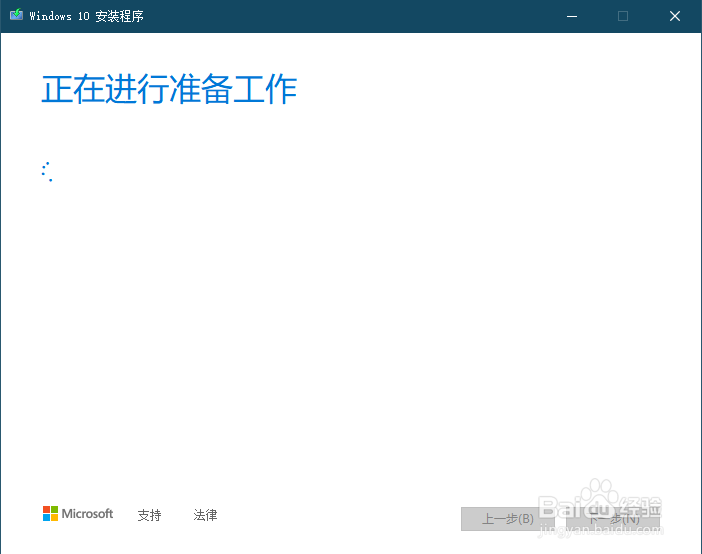Image resolution: width=702 pixels, height=554 pixels.
Task: Click the Microsoft logo
Action: tap(78, 514)
